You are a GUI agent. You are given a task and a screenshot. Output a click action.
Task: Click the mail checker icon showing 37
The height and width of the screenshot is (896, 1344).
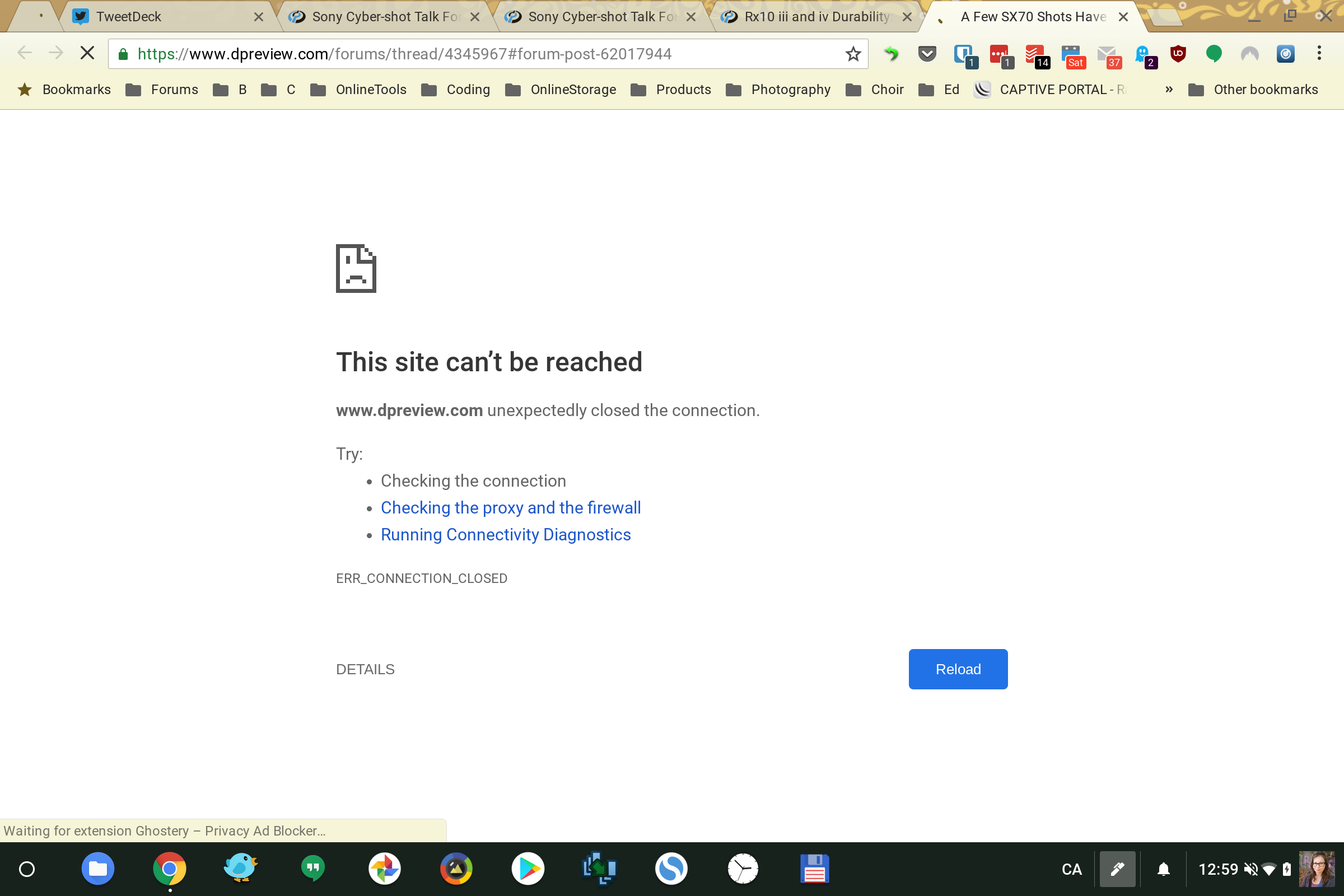click(x=1108, y=55)
